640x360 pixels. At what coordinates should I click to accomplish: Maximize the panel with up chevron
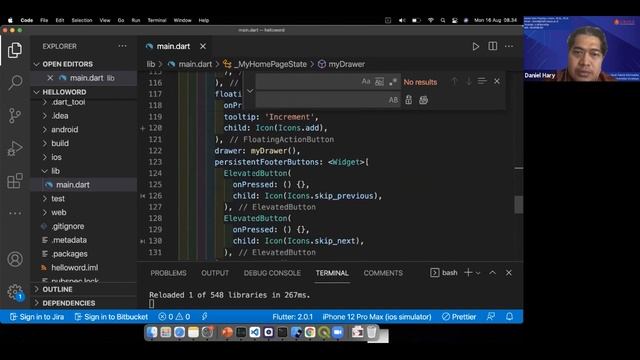[493, 273]
